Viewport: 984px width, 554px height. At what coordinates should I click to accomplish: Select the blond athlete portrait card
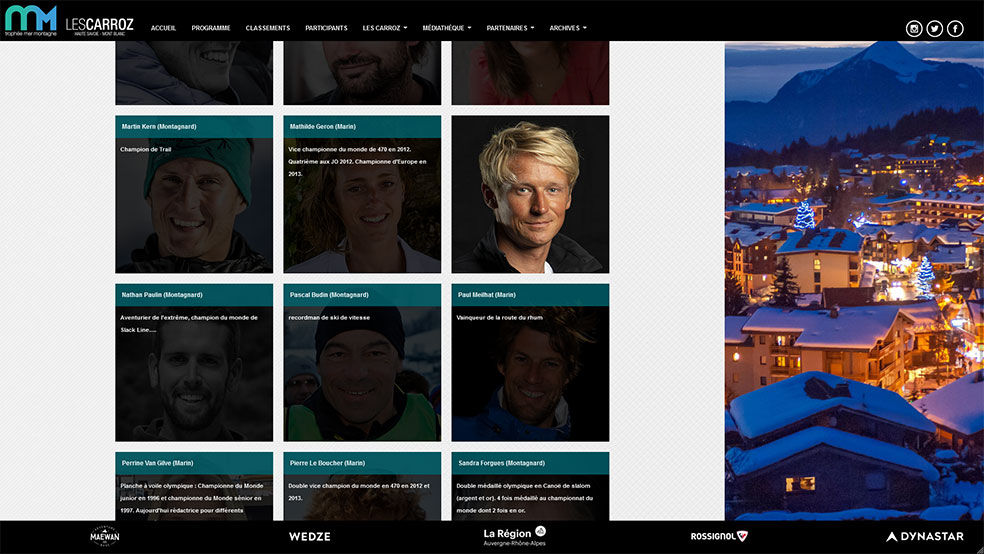pyautogui.click(x=530, y=195)
